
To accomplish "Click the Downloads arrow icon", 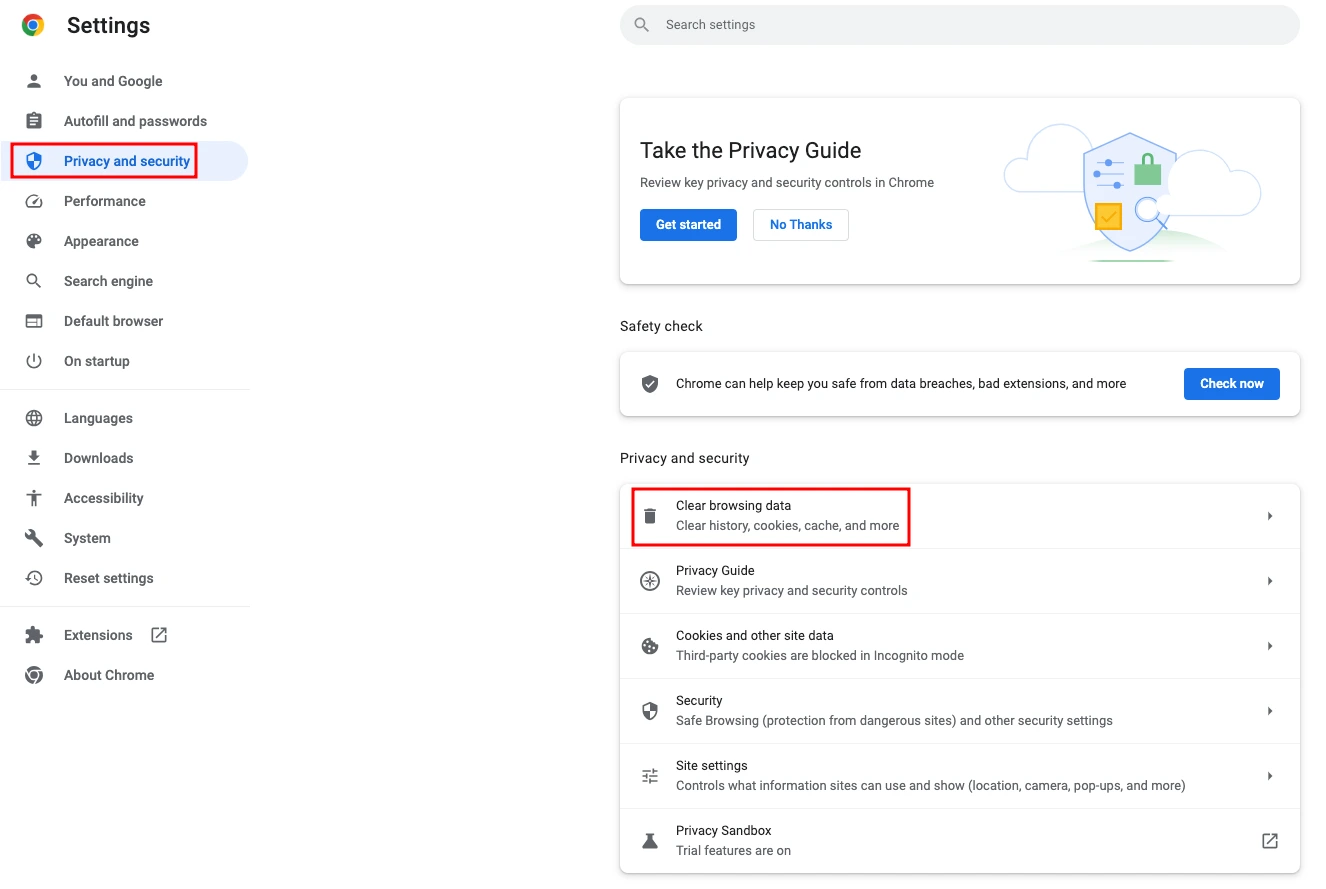I will point(34,458).
